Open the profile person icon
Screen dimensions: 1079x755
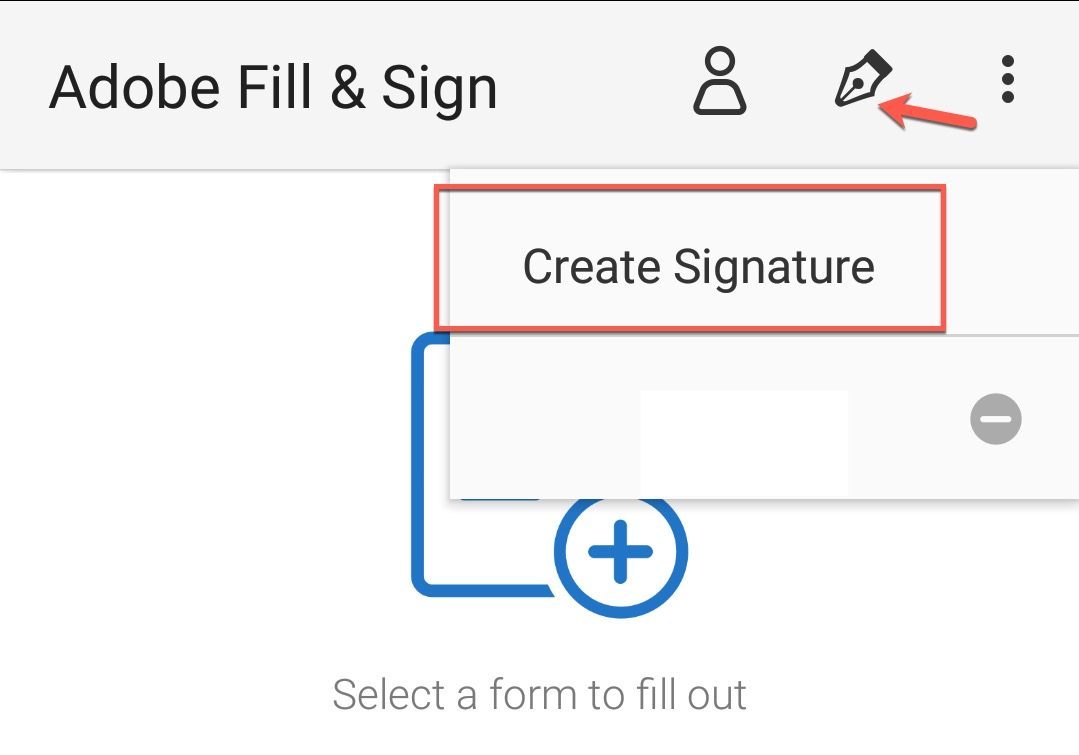(719, 81)
